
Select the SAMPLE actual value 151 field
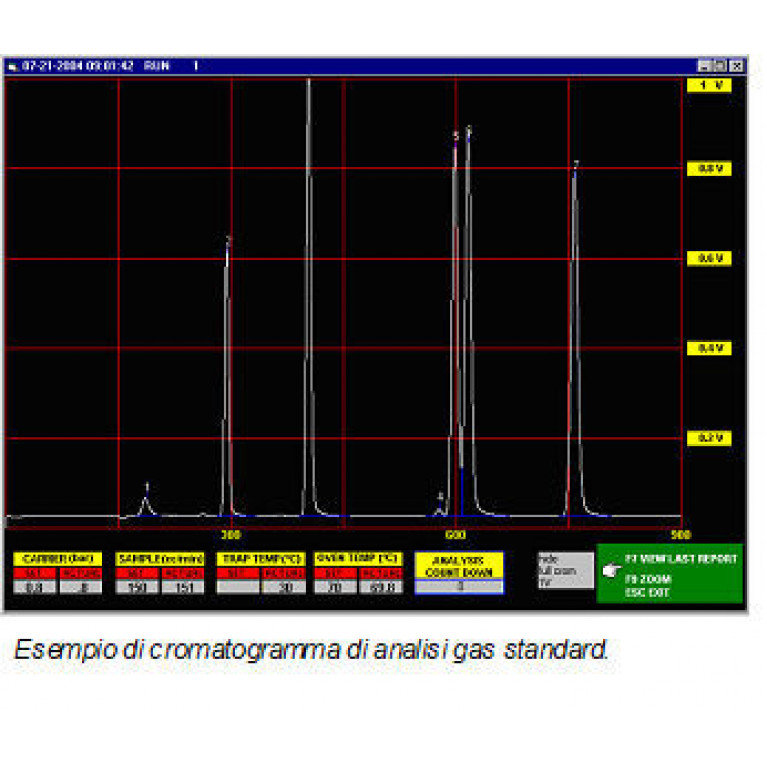[x=183, y=587]
